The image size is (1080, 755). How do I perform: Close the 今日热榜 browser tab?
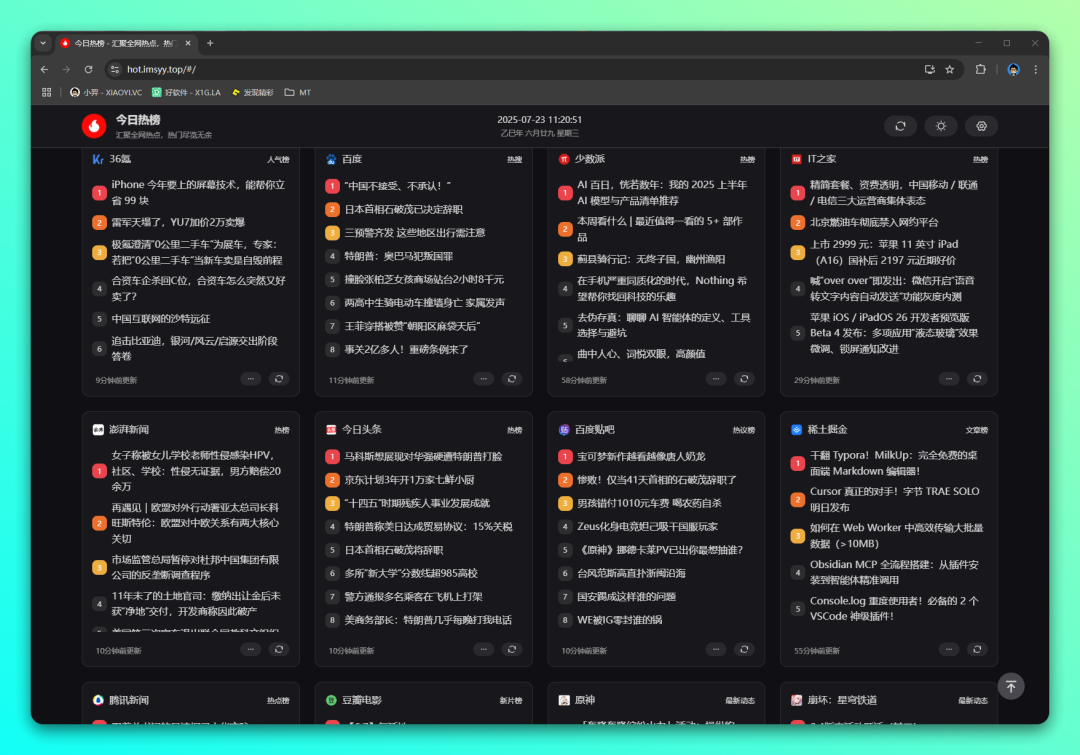pyautogui.click(x=188, y=43)
